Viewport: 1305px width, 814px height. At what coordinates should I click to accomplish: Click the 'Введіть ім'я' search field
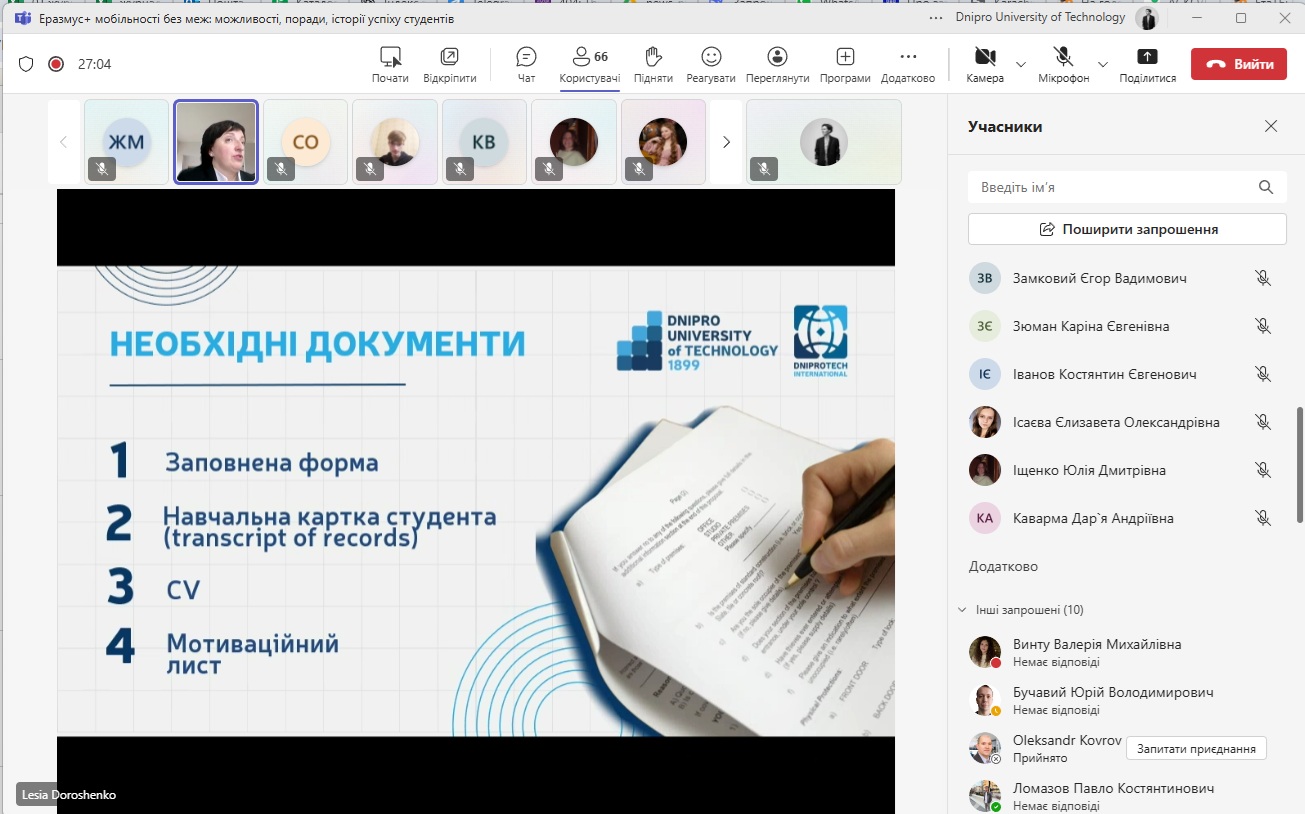click(x=1110, y=187)
